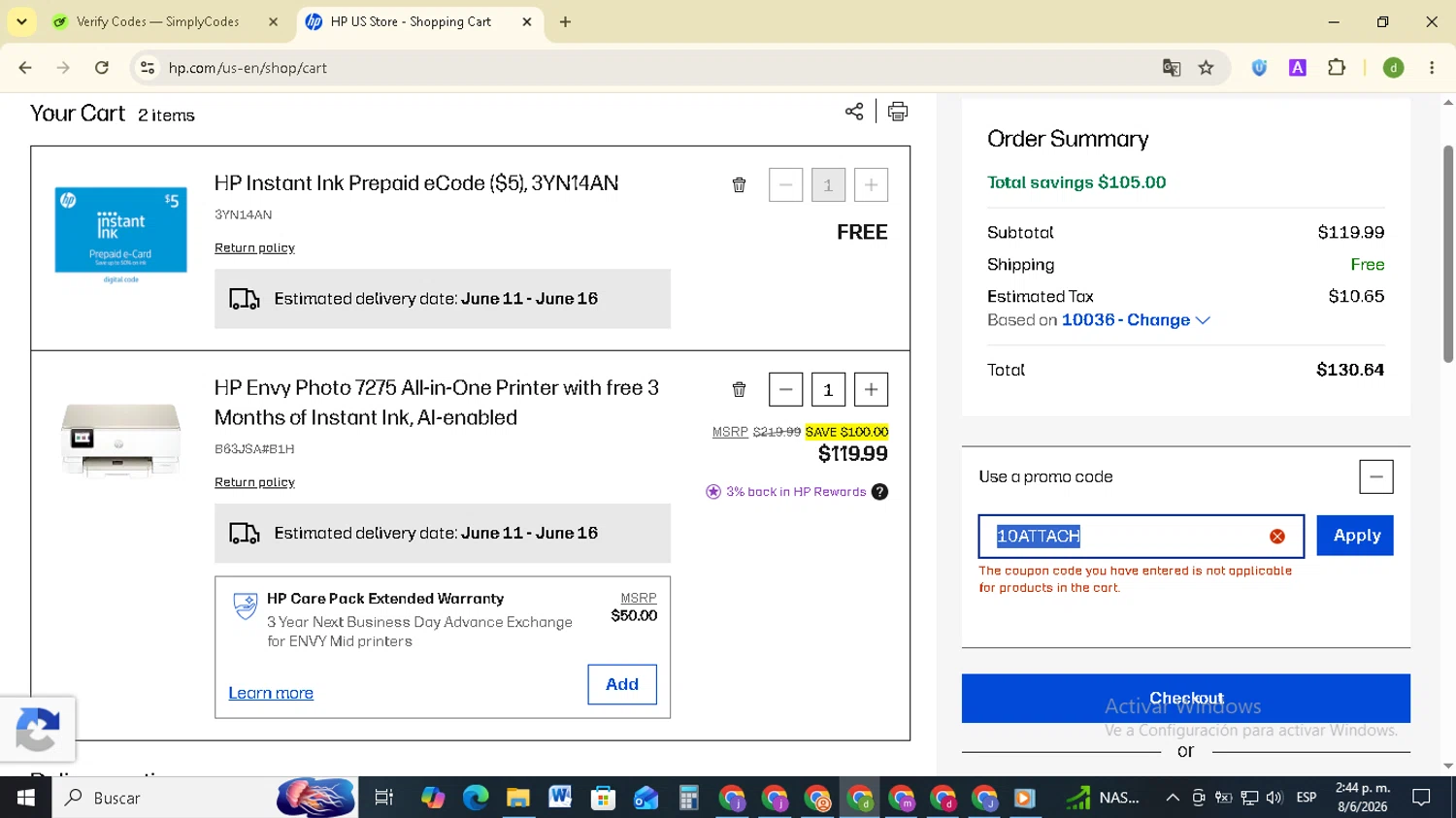Open Calculator from taskbar
This screenshot has height=818, width=1456.
[x=688, y=798]
